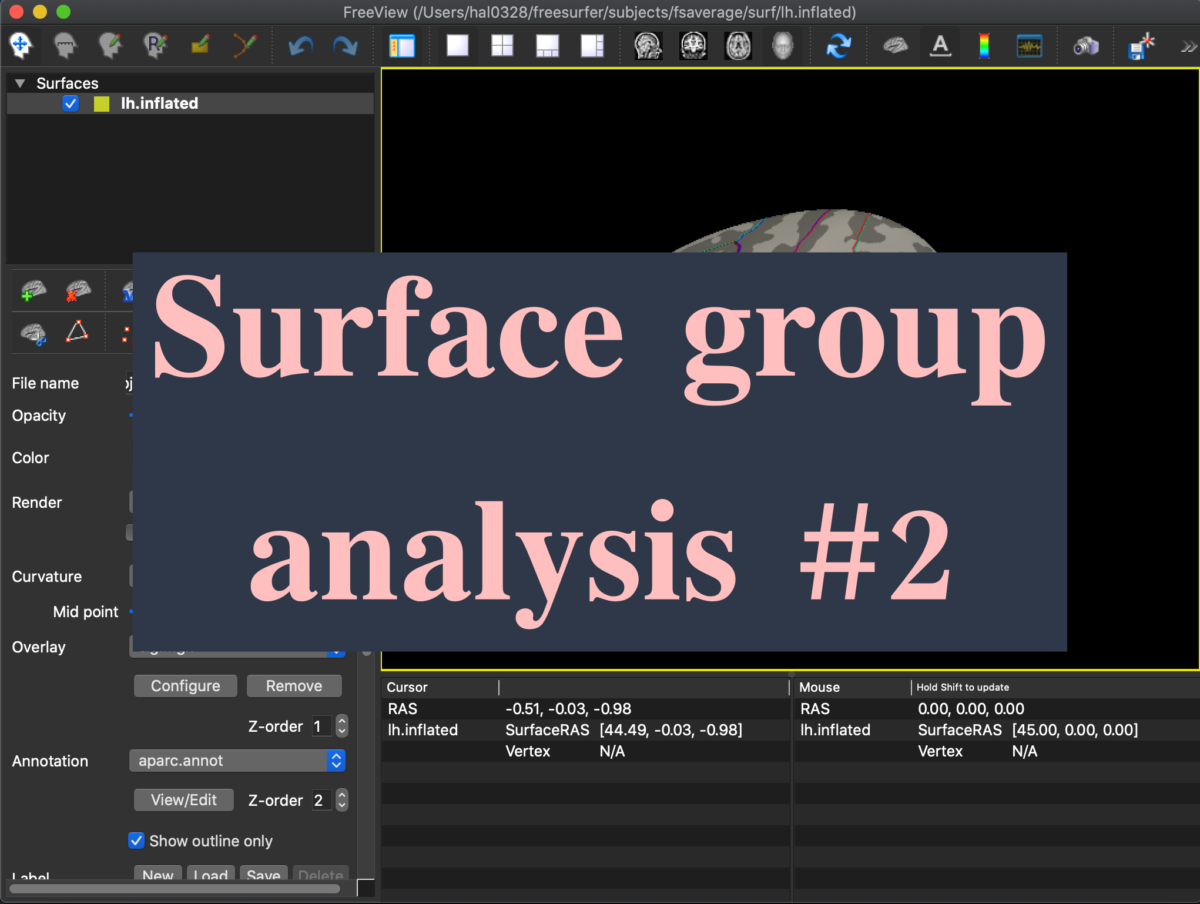The image size is (1200, 904).
Task: Open the colormap/color scale tool
Action: coord(983,45)
